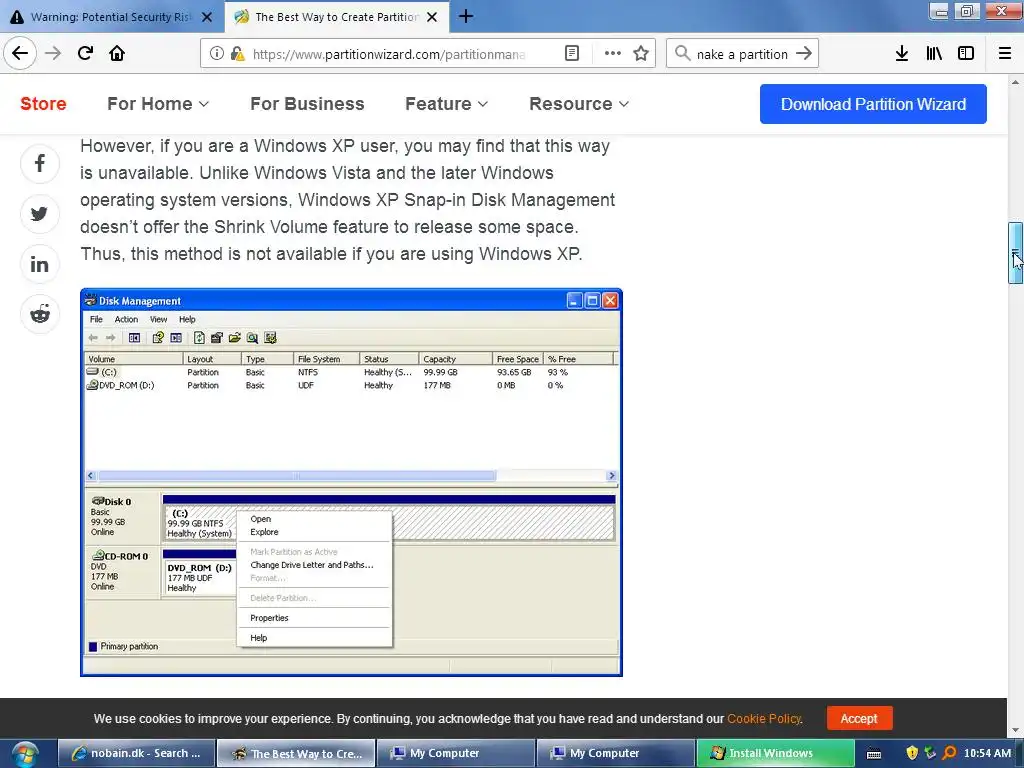Click the forward navigation arrow

[53, 53]
